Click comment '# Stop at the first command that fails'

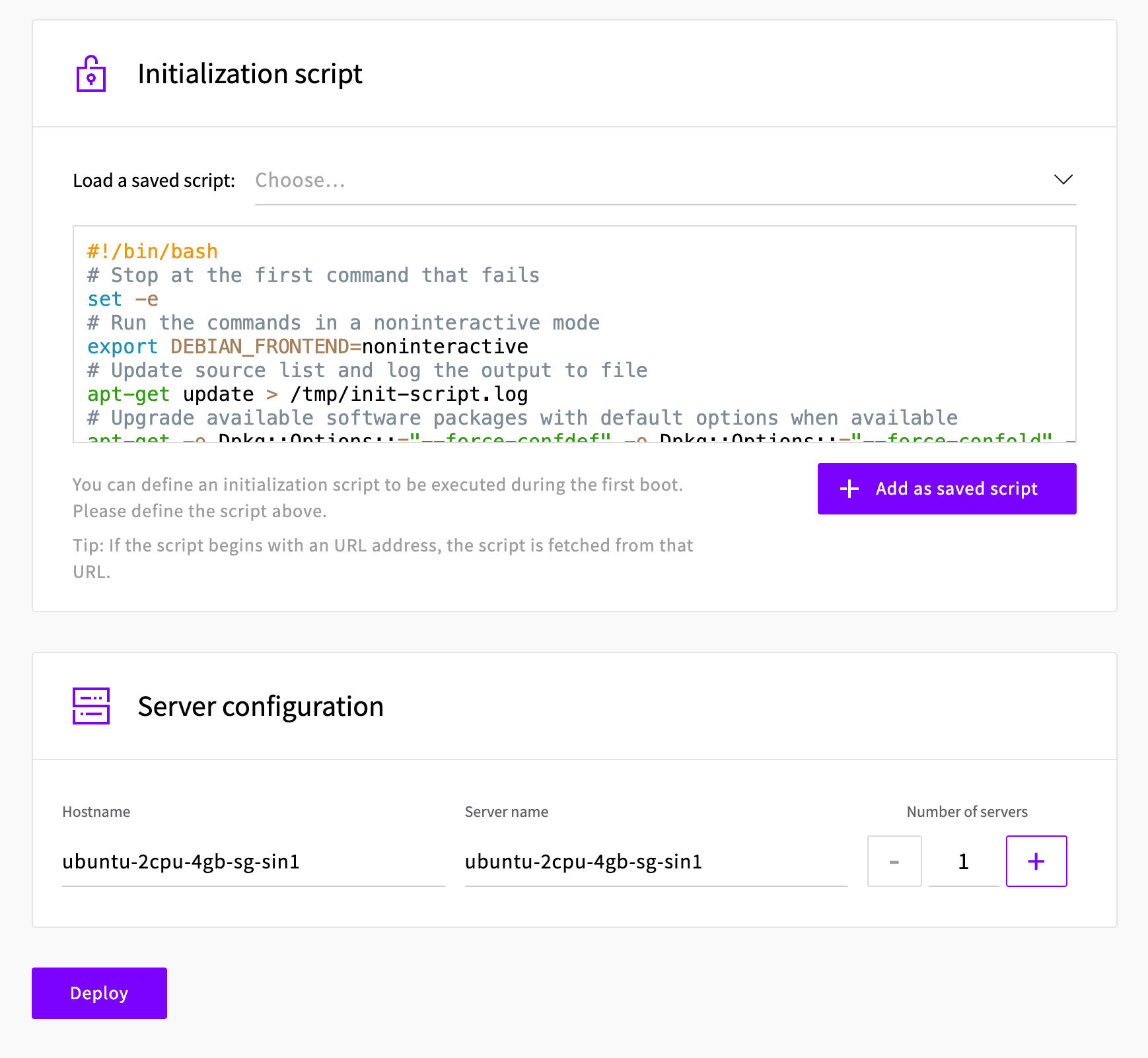tap(314, 275)
